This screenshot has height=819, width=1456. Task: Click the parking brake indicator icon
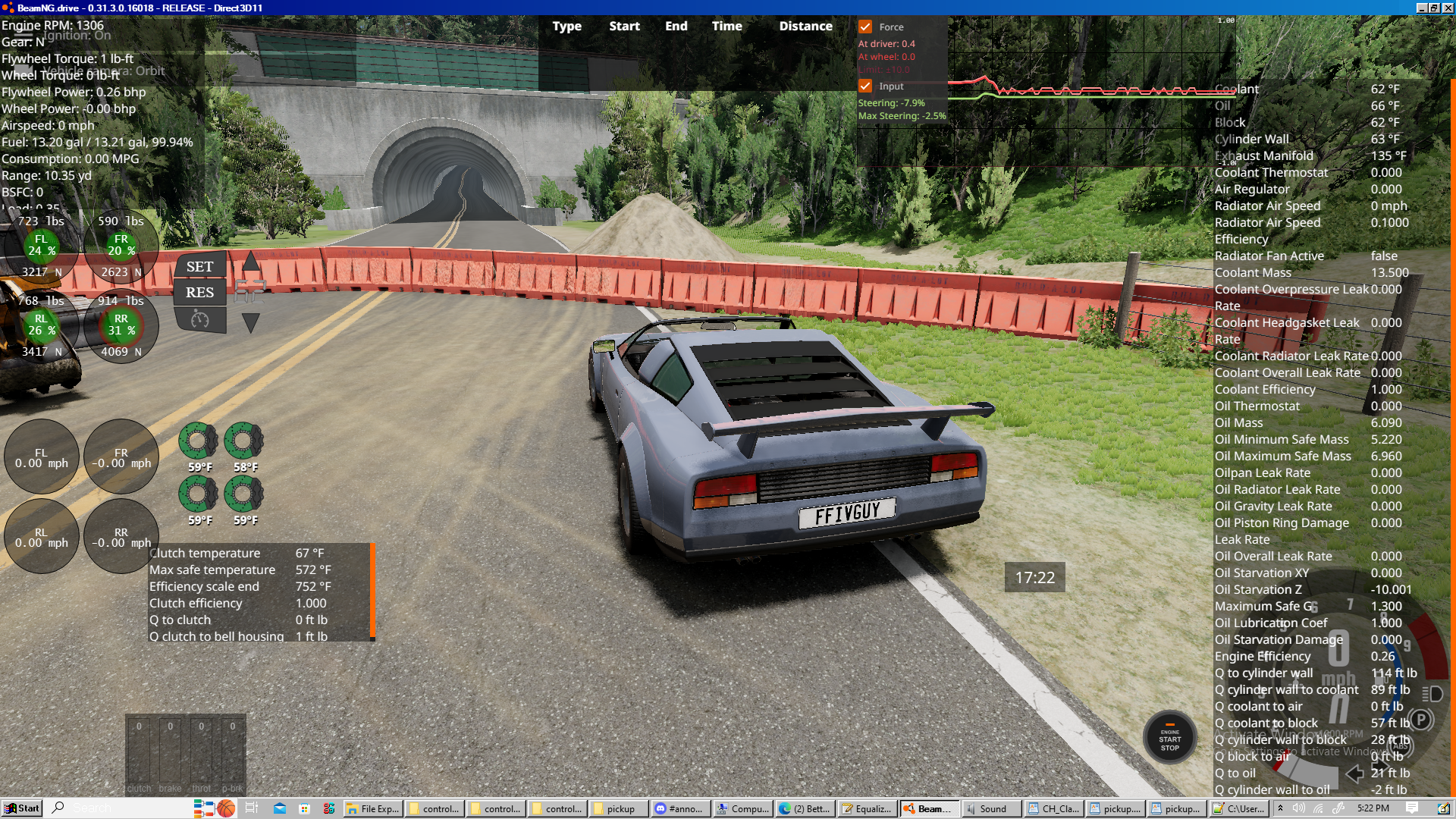[x=1420, y=720]
